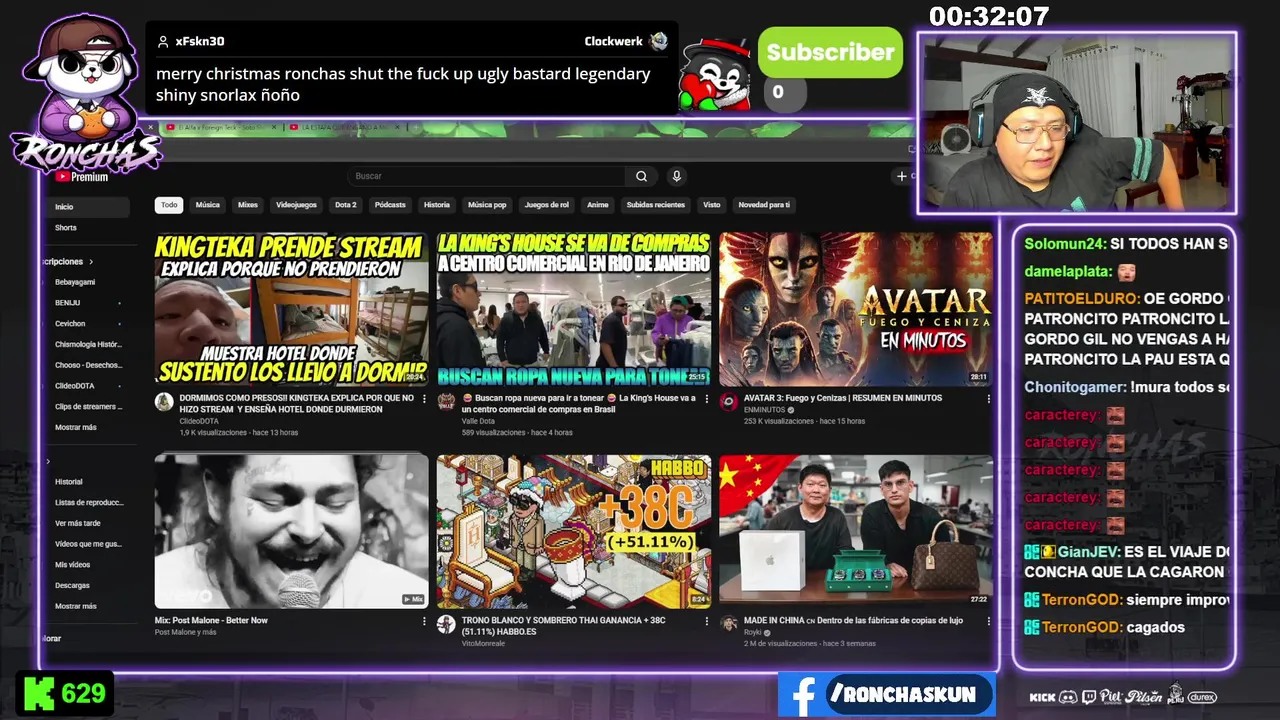This screenshot has width=1280, height=720.
Task: Click Mostrar más under Descargas
Action: point(76,606)
